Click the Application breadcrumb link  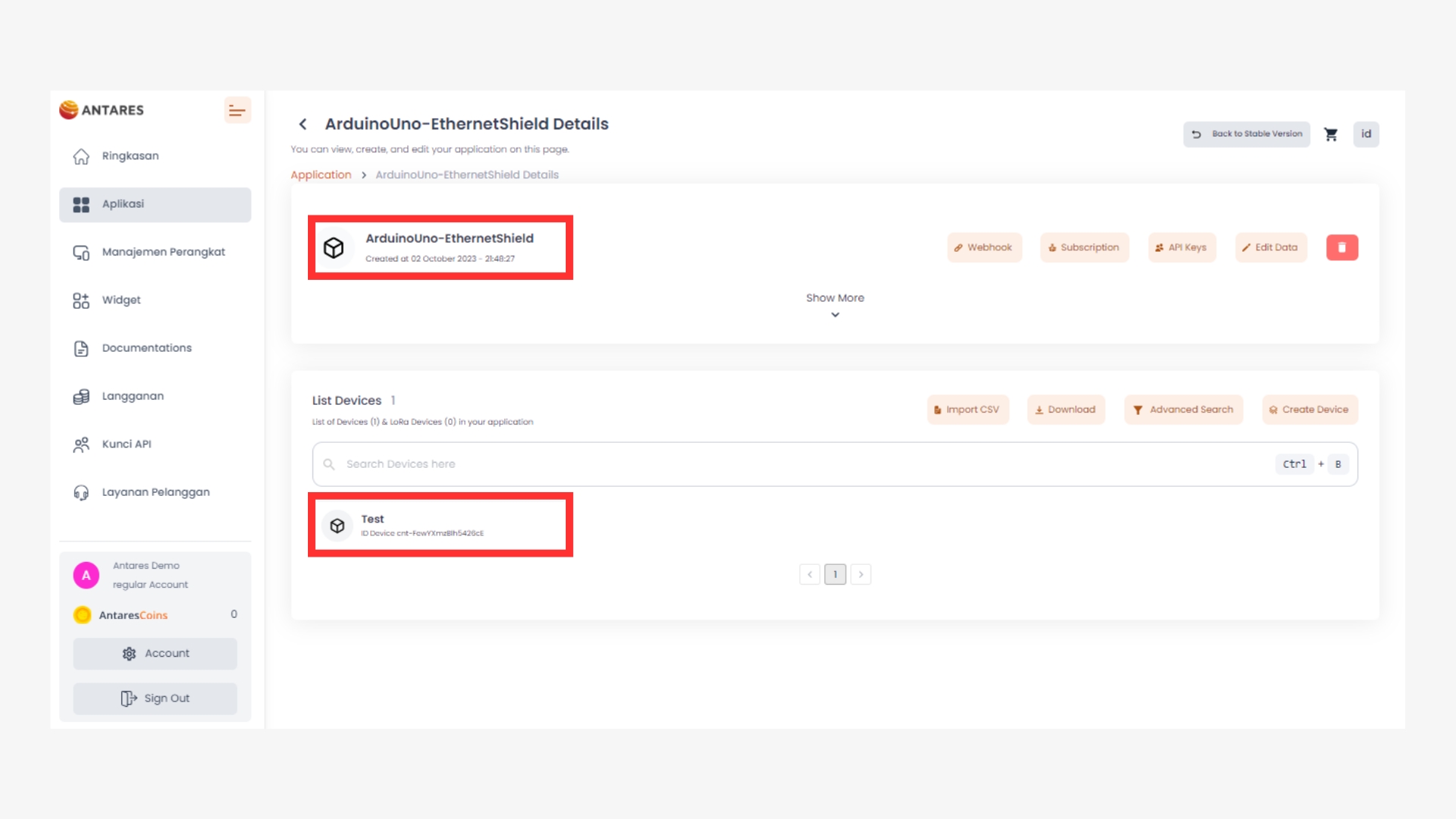coord(321,175)
